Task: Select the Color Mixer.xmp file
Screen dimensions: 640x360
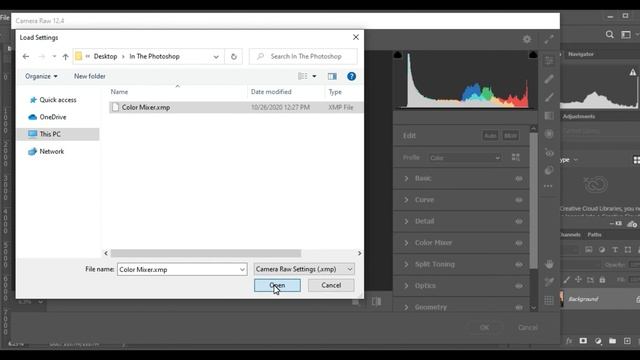Action: pyautogui.click(x=236, y=107)
